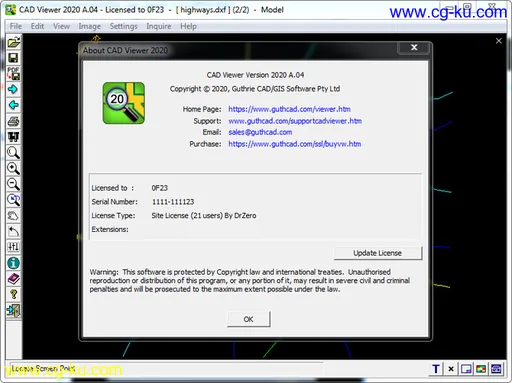Open the File menu

pos(15,26)
